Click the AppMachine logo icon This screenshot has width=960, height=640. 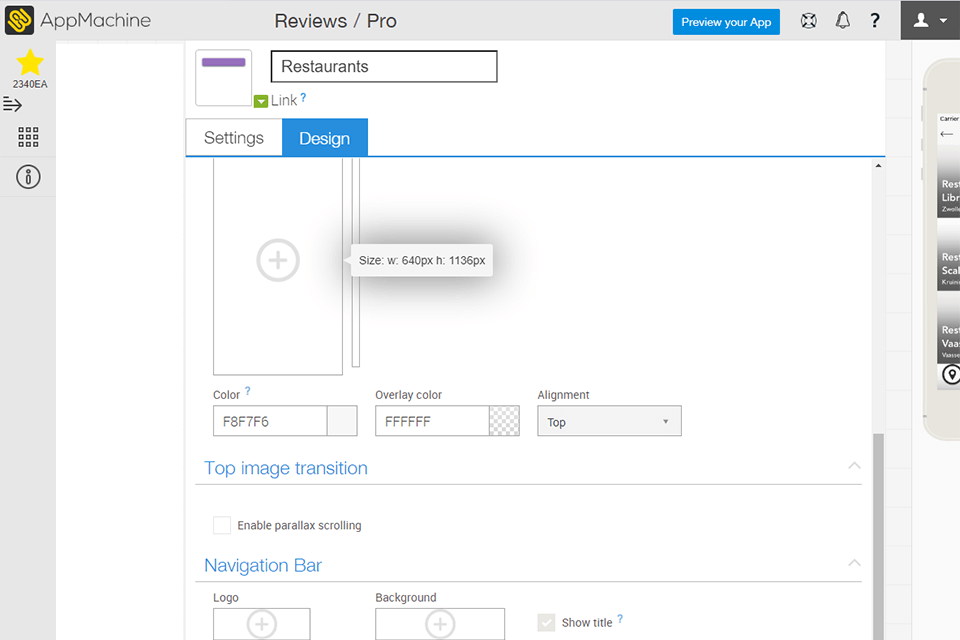19,20
